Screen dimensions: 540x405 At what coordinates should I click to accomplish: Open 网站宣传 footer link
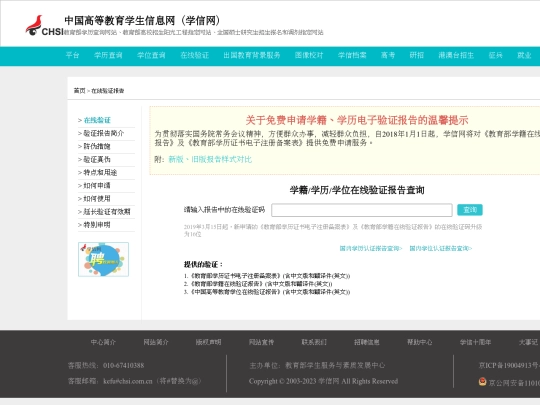tap(261, 342)
